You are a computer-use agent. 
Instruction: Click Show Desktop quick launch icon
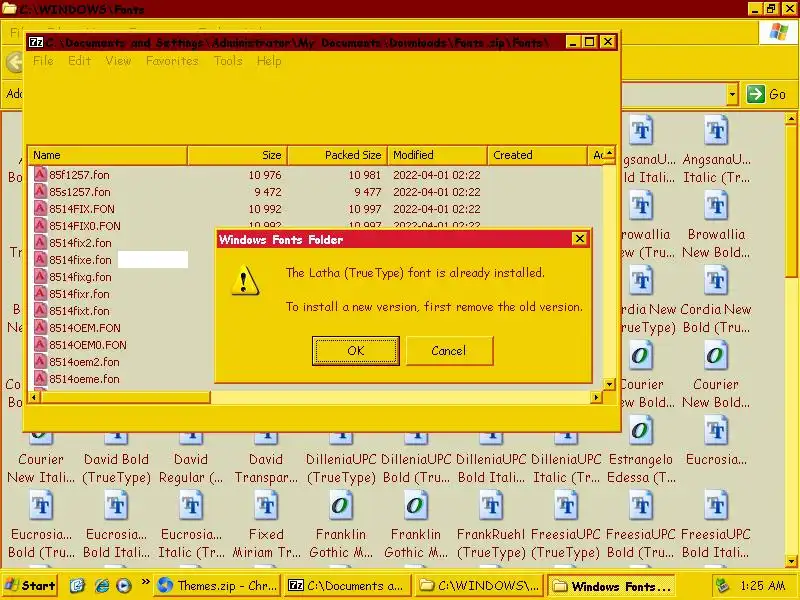(77, 585)
